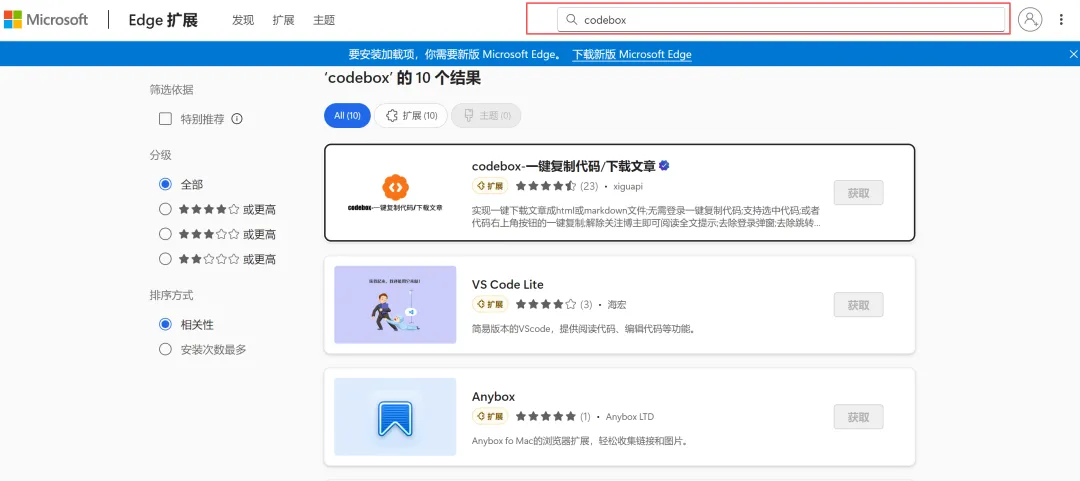Image resolution: width=1080 pixels, height=481 pixels.
Task: Open the VS Code Lite title
Action: [508, 285]
